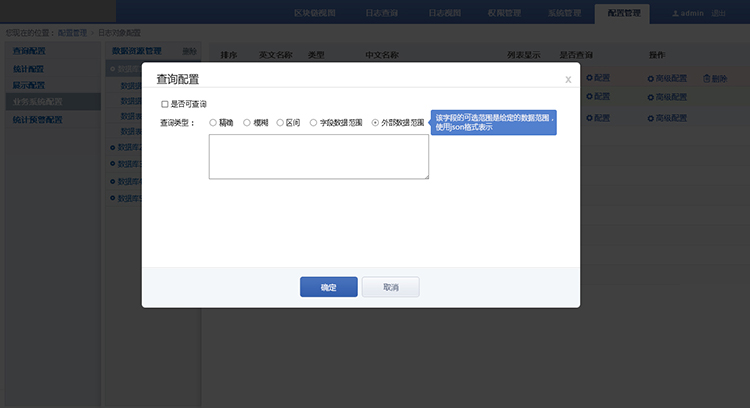The image size is (750, 408).
Task: Tick the 是否可查询 checkbox
Action: point(165,104)
